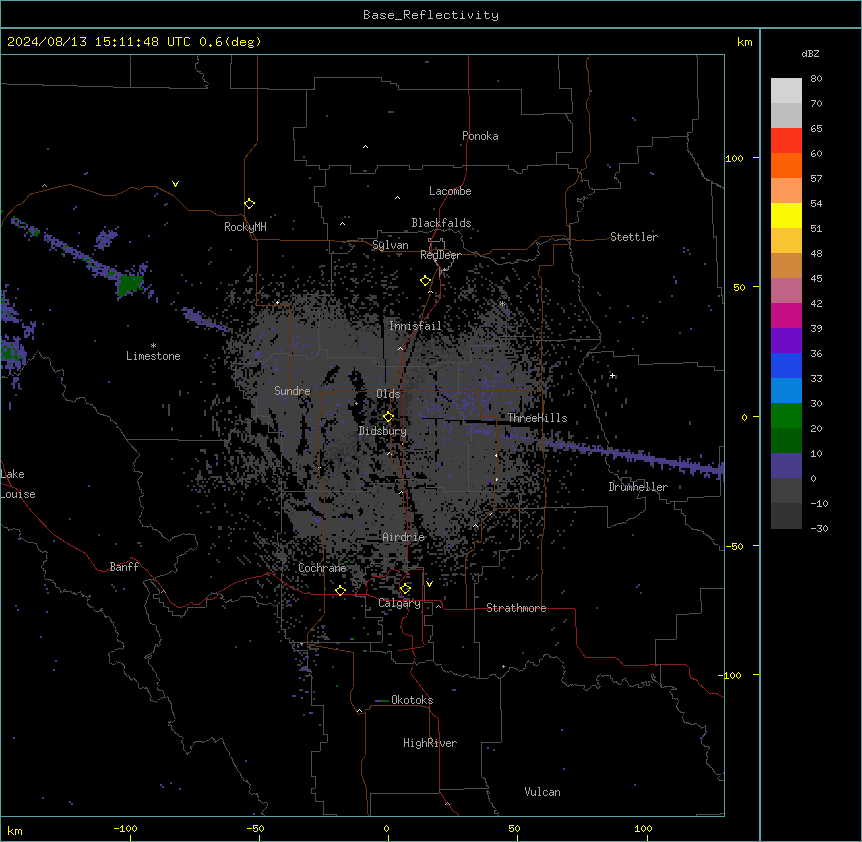Click the yellow station marker near RockyMH
Screen dimensions: 862x842
click(x=250, y=204)
